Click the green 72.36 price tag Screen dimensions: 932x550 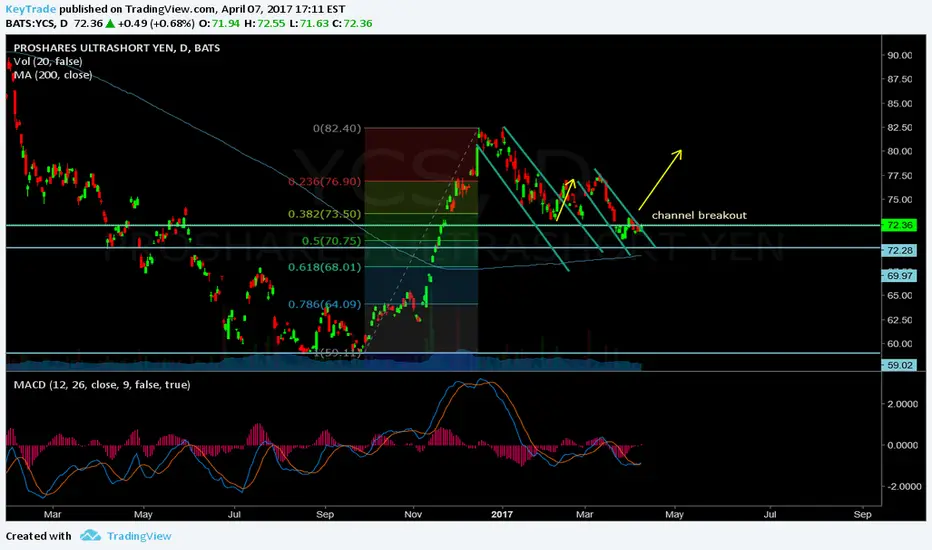[x=899, y=225]
